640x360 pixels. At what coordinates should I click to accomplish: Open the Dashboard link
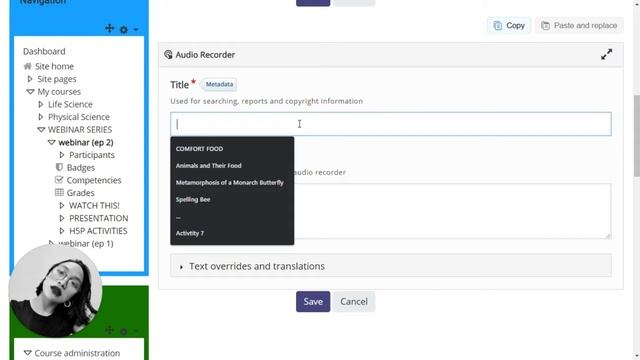pyautogui.click(x=44, y=51)
